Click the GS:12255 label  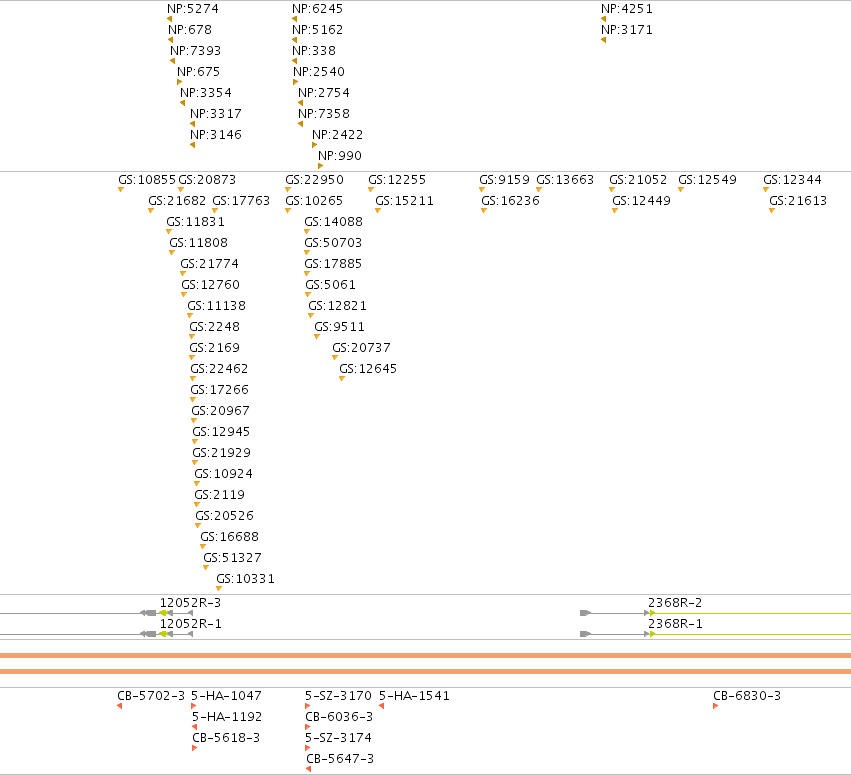tap(397, 180)
